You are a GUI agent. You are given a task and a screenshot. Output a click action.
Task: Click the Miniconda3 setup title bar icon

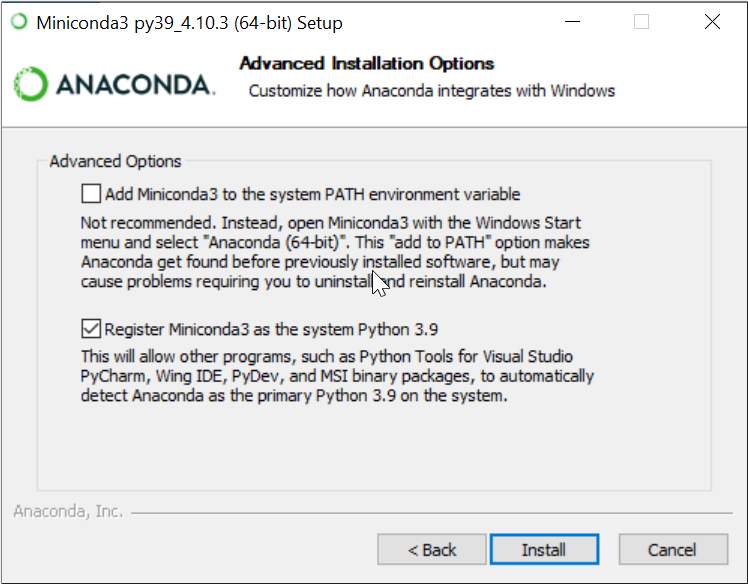19,21
